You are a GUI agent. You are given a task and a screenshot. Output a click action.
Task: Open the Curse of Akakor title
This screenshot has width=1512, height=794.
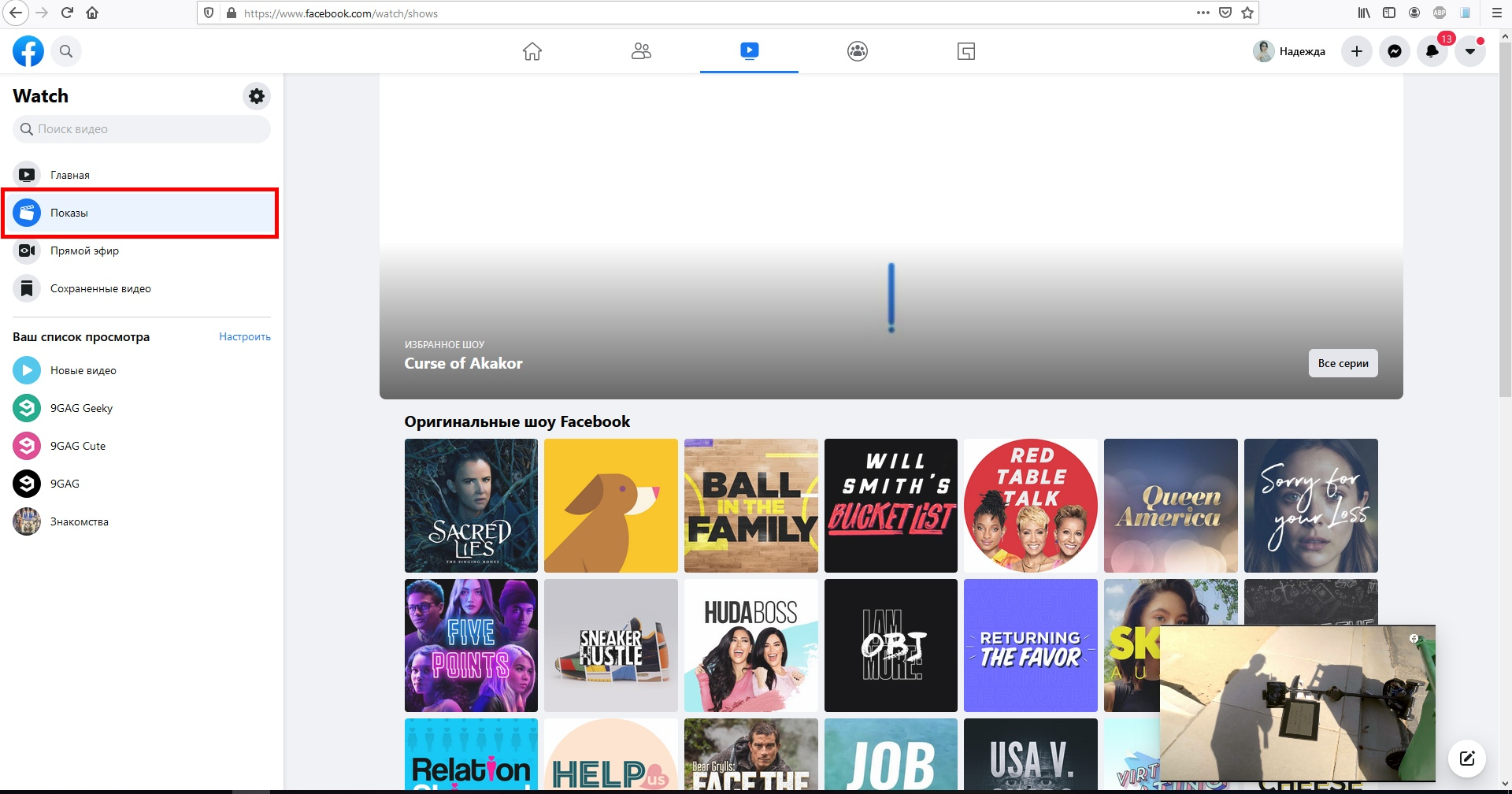(x=463, y=363)
